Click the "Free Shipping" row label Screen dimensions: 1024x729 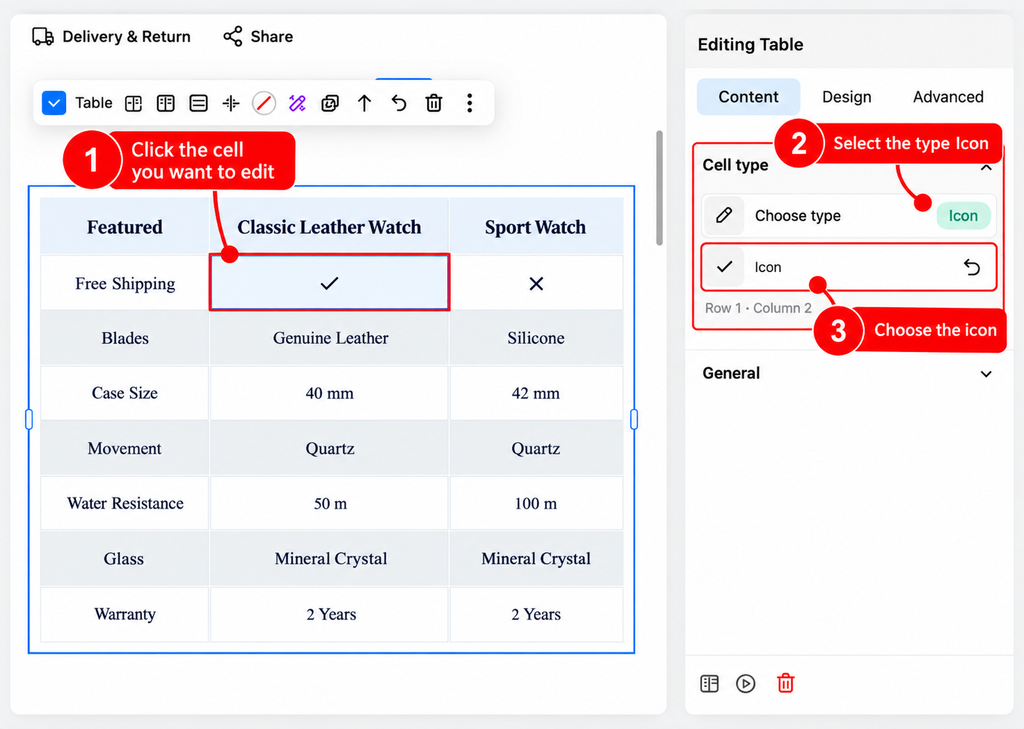coord(125,283)
